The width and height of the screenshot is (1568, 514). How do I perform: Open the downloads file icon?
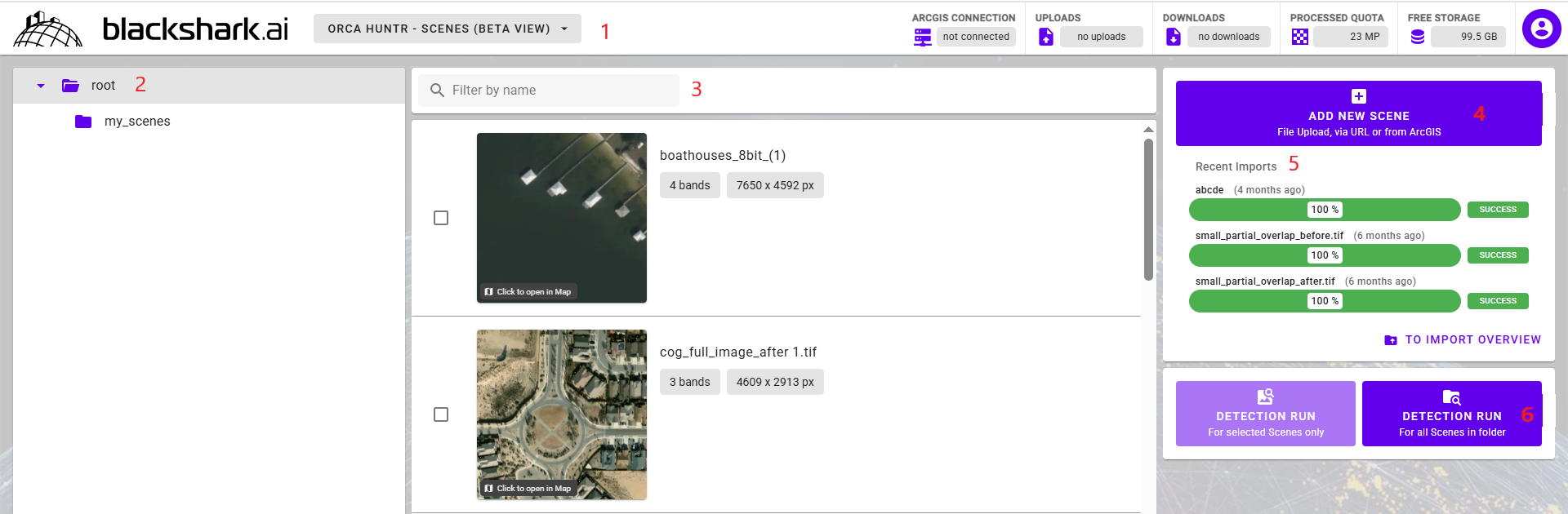click(1173, 37)
